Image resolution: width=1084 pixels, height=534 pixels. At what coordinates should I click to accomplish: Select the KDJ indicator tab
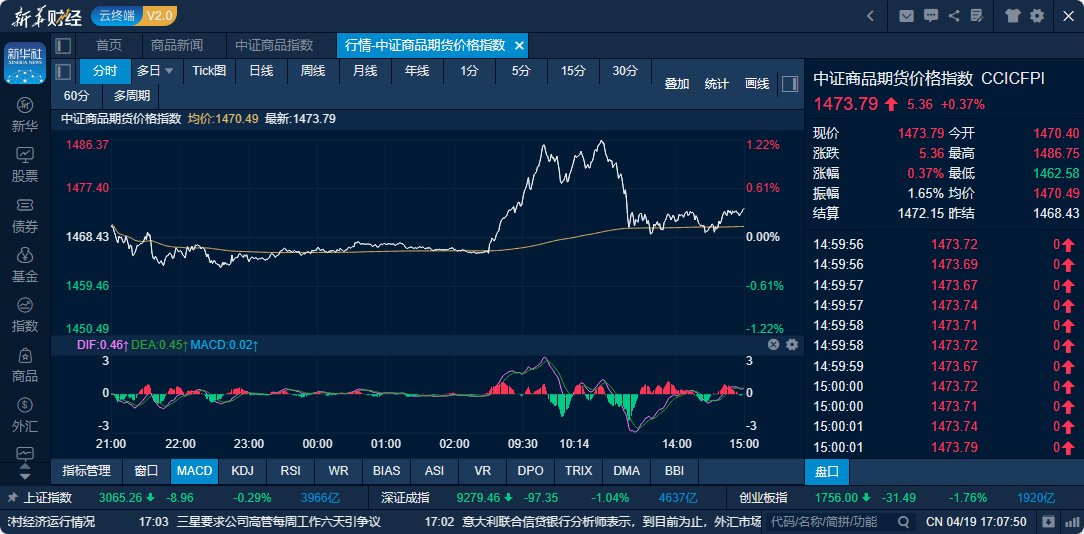click(242, 470)
